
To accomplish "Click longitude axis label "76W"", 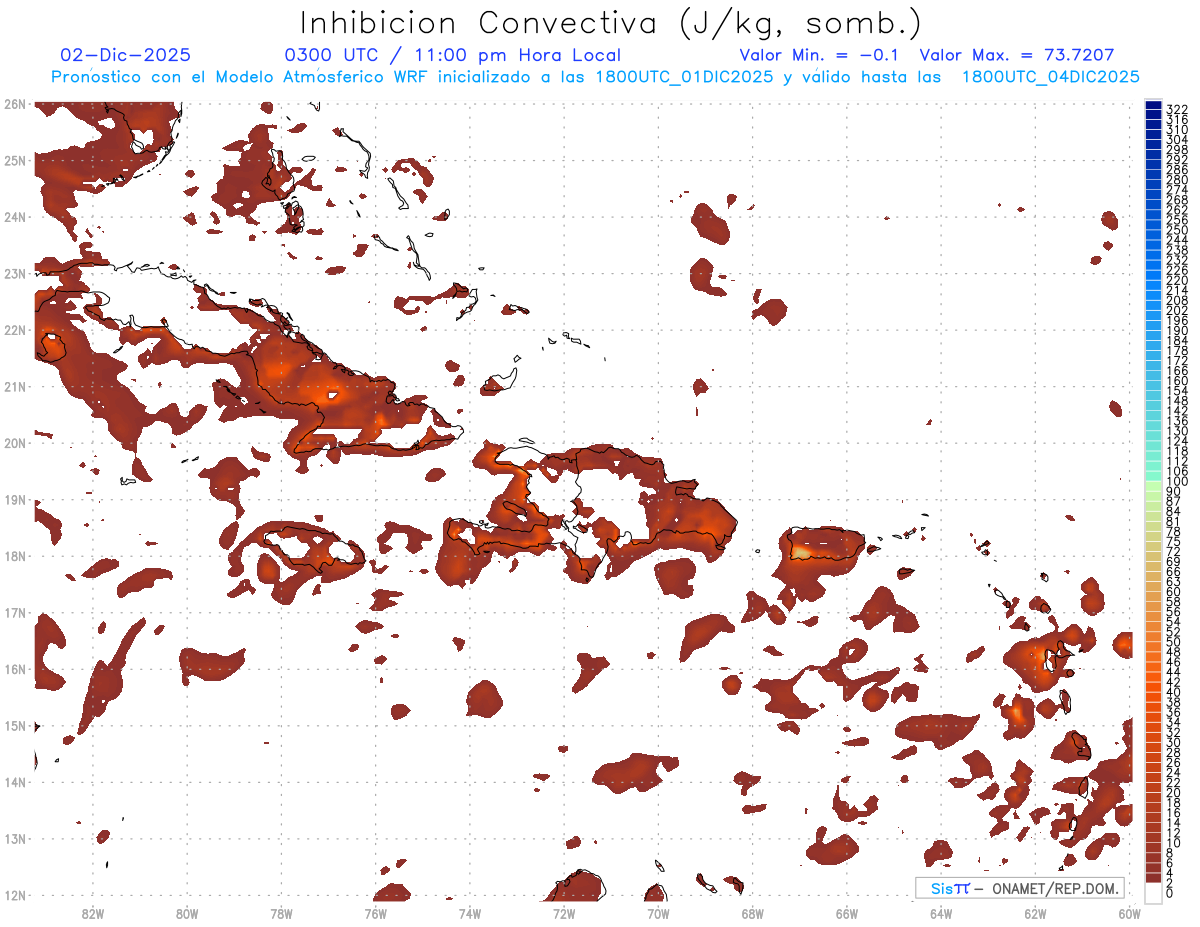I will (375, 914).
